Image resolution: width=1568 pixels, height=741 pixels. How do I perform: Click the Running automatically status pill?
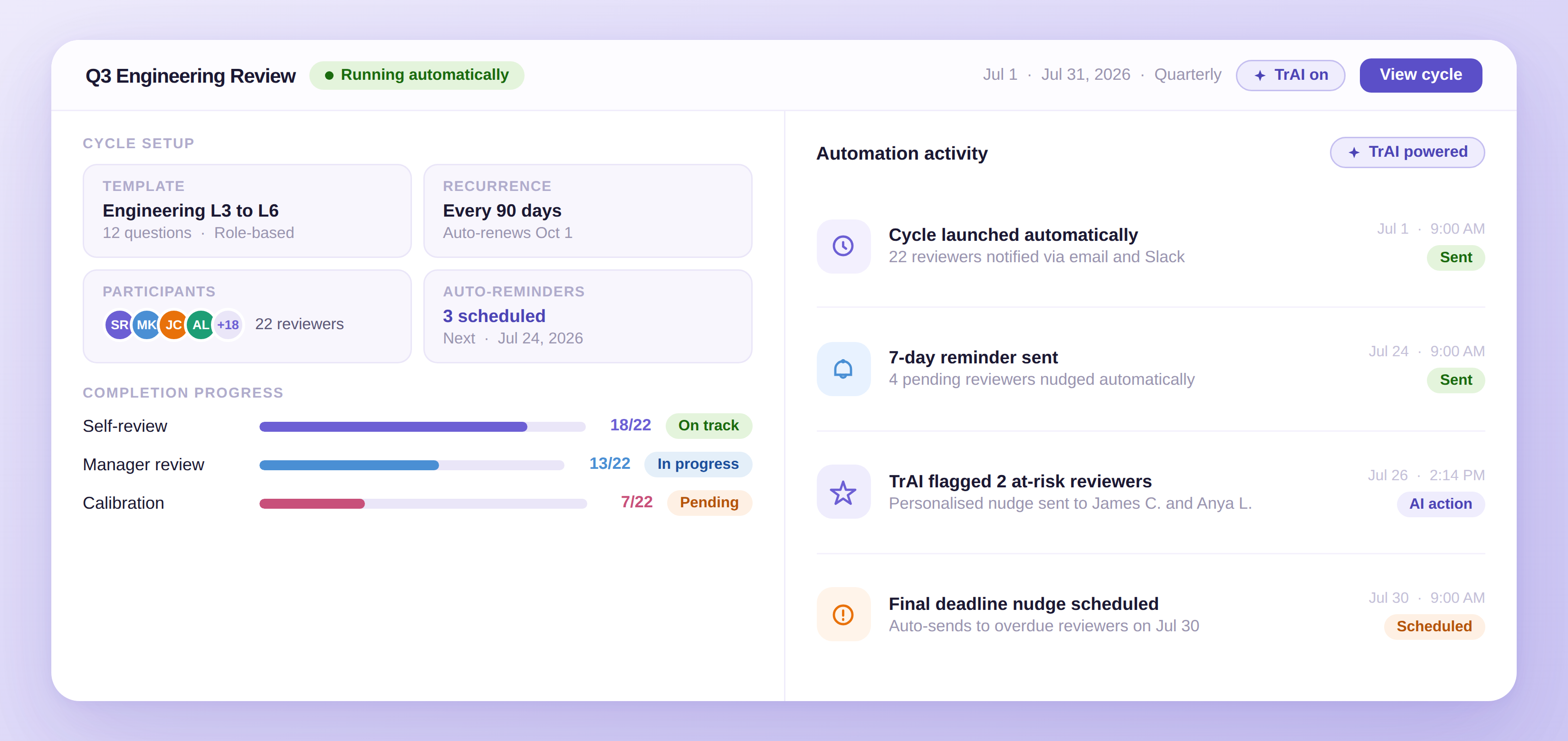416,75
